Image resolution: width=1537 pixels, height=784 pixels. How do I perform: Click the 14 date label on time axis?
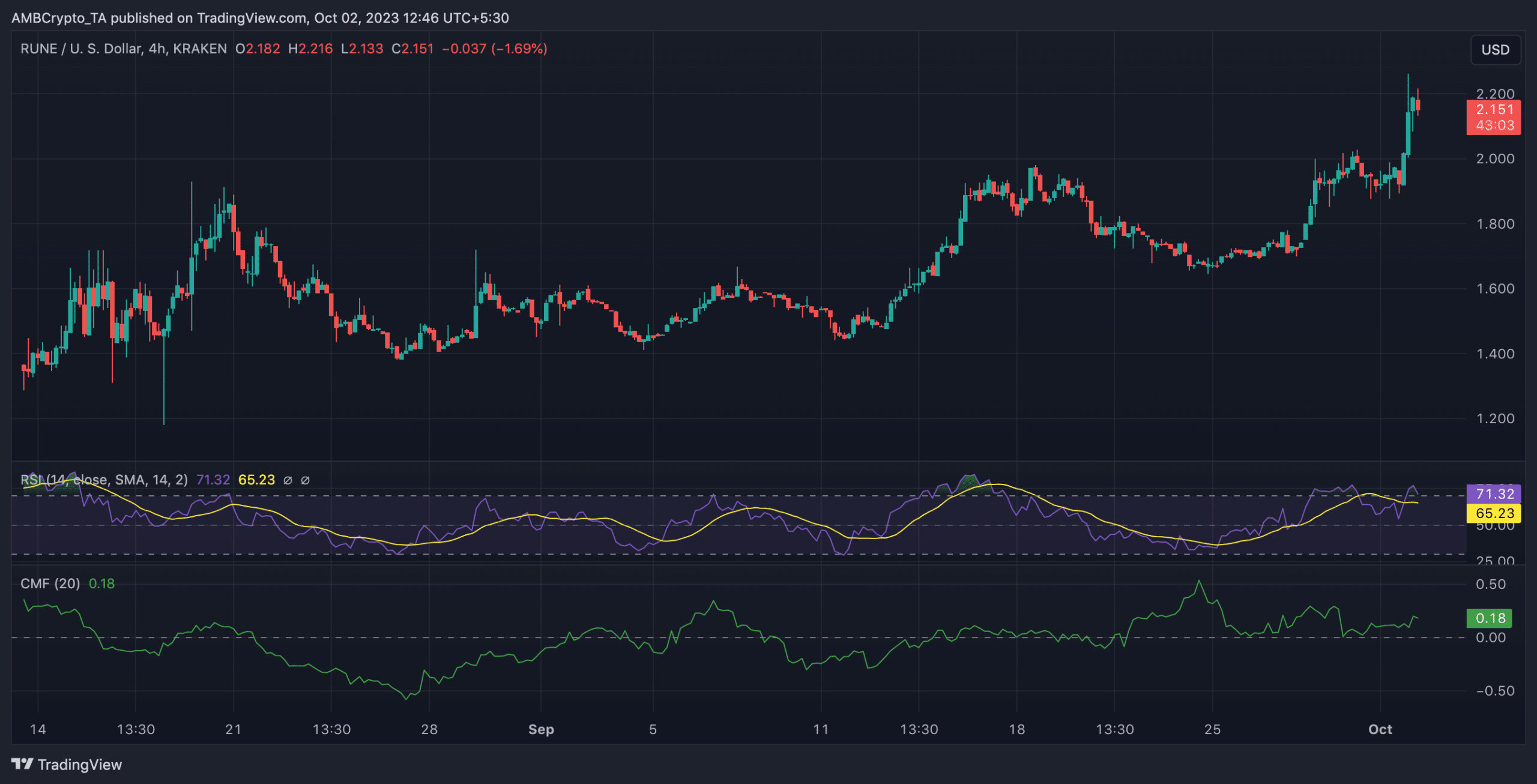38,729
